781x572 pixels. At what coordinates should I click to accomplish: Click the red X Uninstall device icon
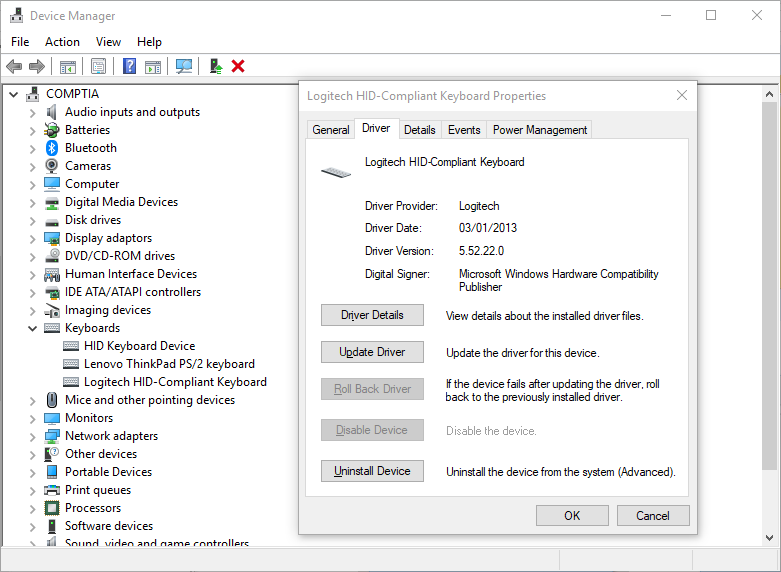238,66
